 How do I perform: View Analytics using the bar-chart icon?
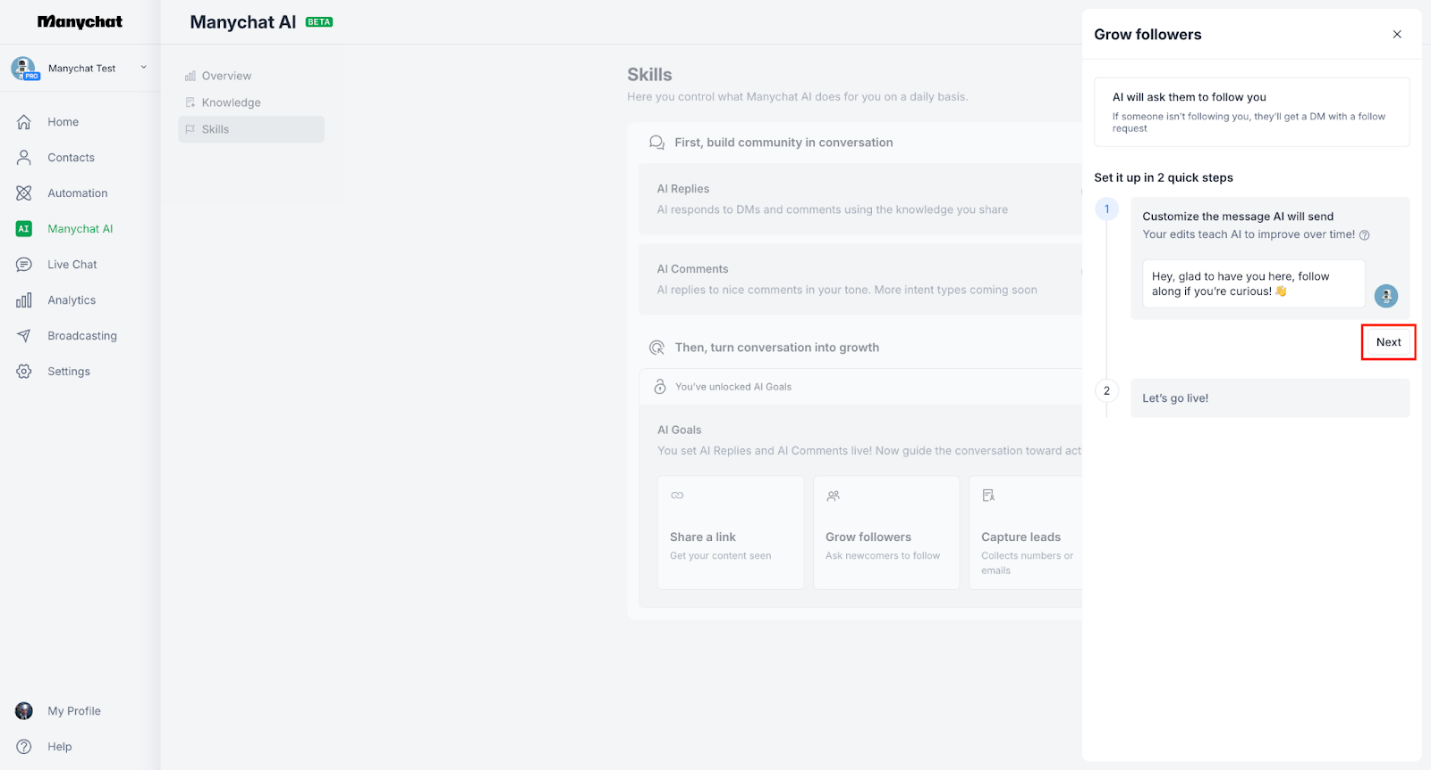(23, 299)
